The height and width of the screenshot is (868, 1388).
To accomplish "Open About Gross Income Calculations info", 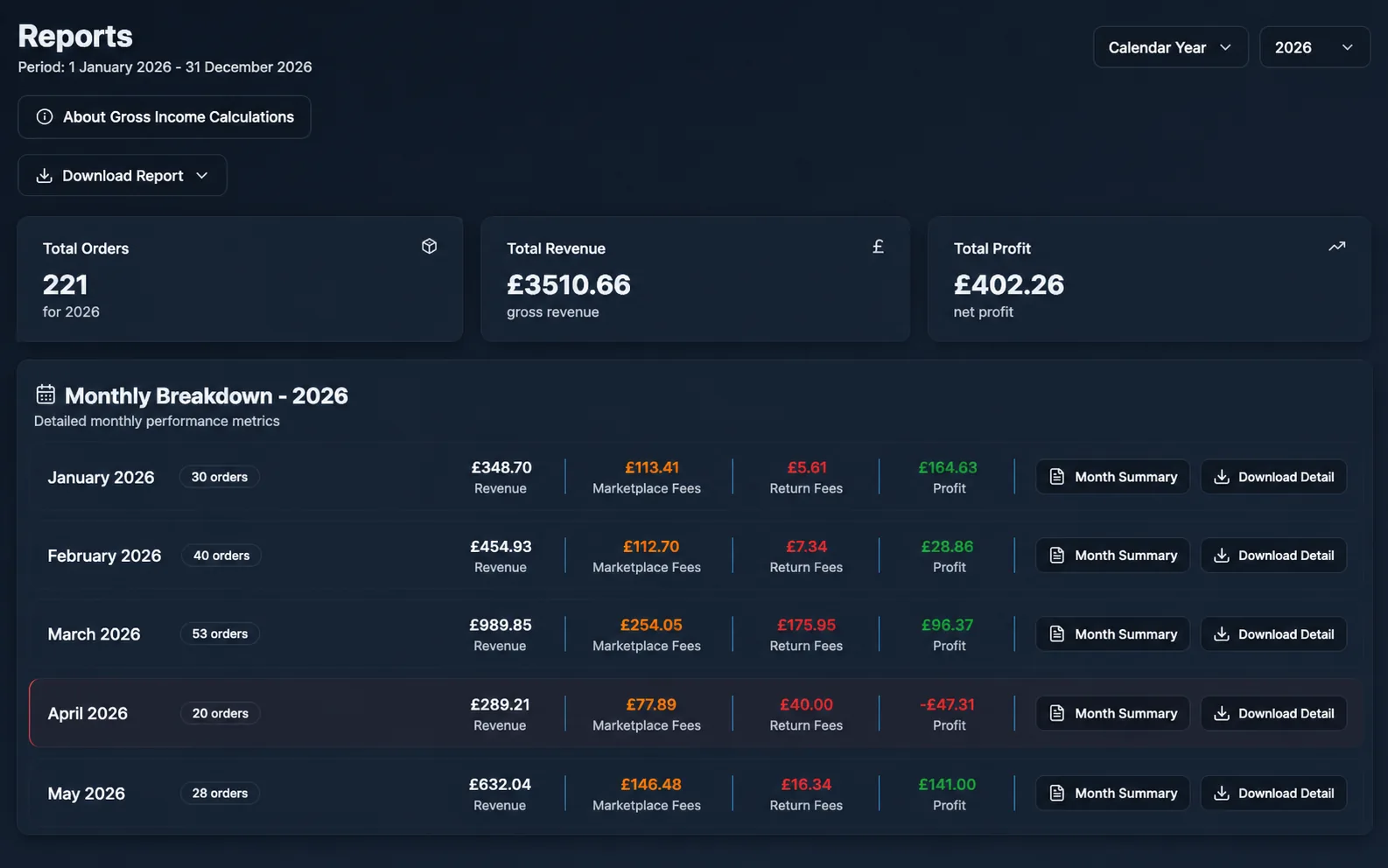I will point(165,117).
